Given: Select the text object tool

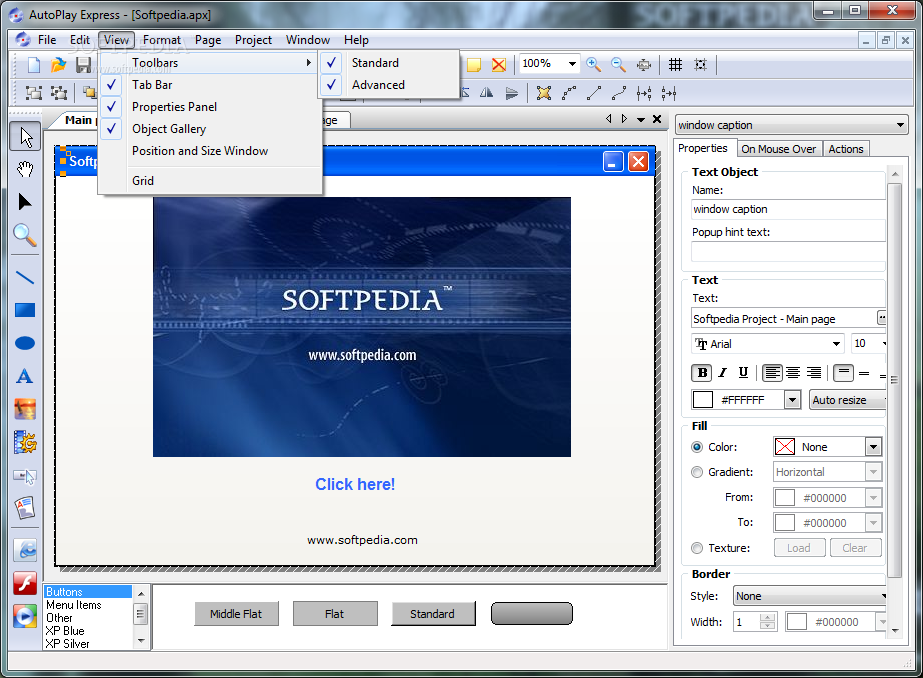Looking at the screenshot, I should point(25,376).
